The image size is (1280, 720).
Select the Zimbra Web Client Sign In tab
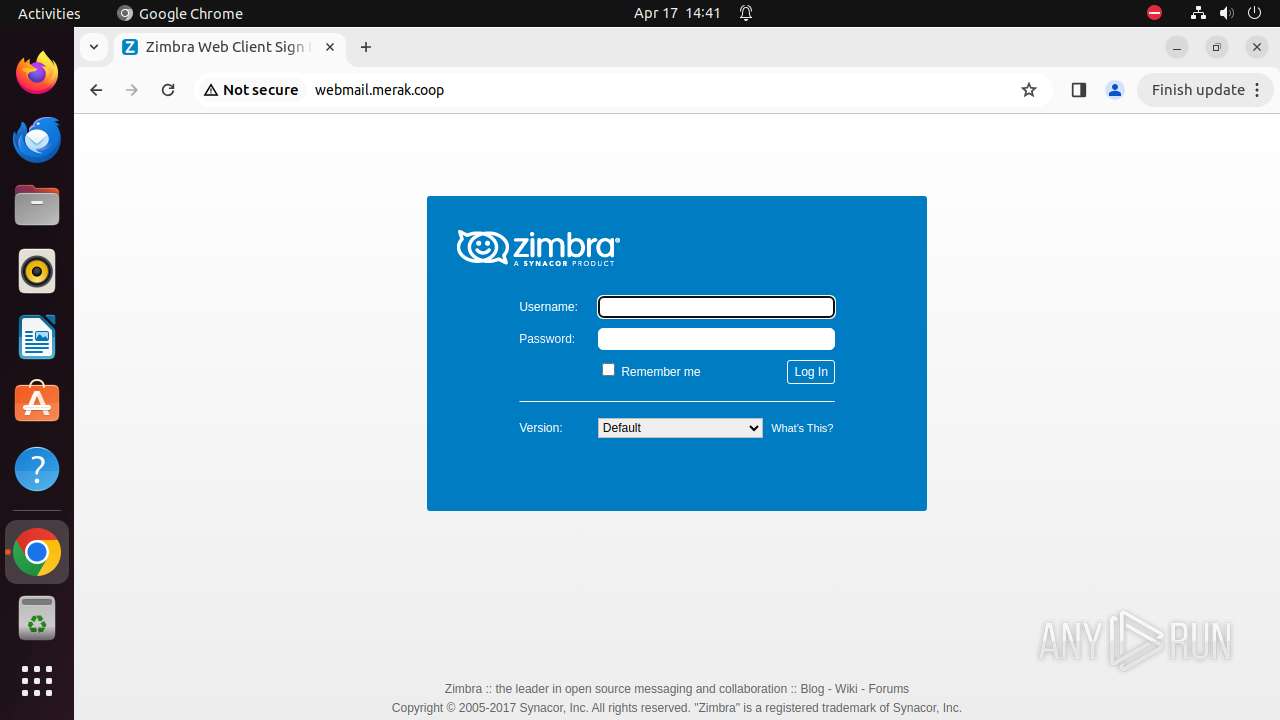coord(230,47)
